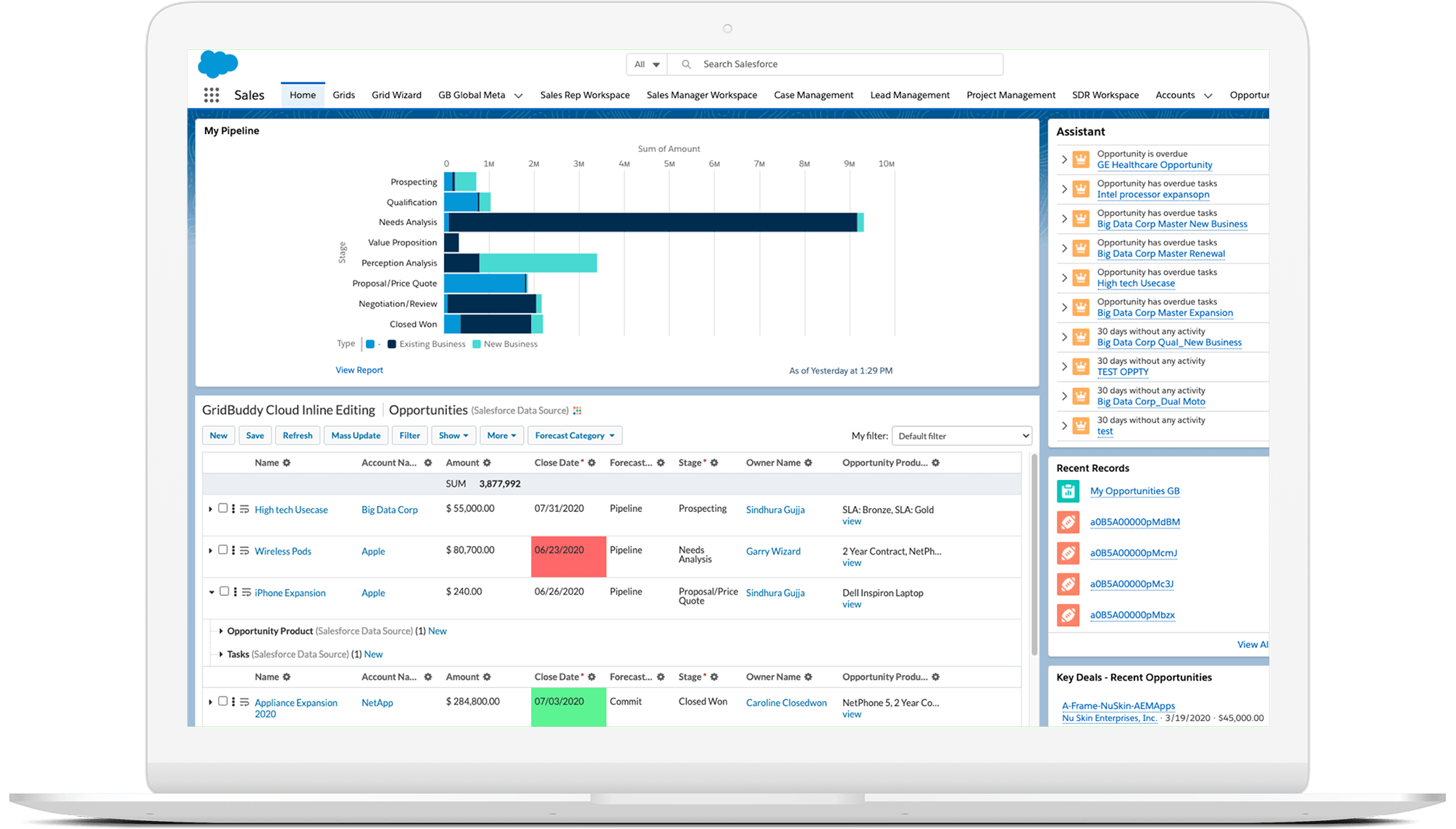Open the More dropdown button
This screenshot has height=829, width=1456.
point(502,435)
